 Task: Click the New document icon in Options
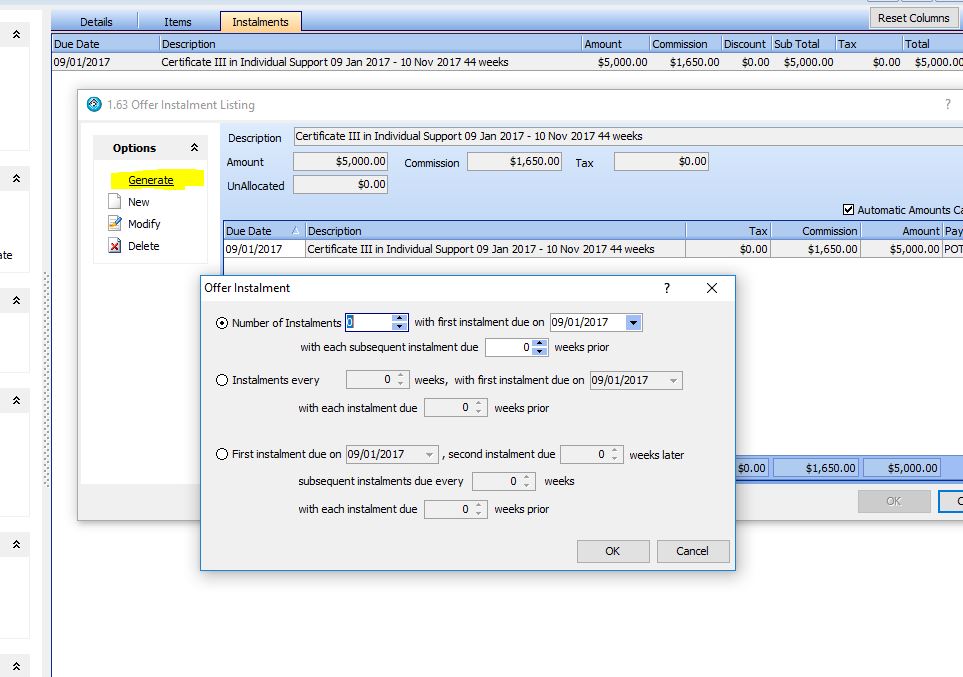point(114,202)
